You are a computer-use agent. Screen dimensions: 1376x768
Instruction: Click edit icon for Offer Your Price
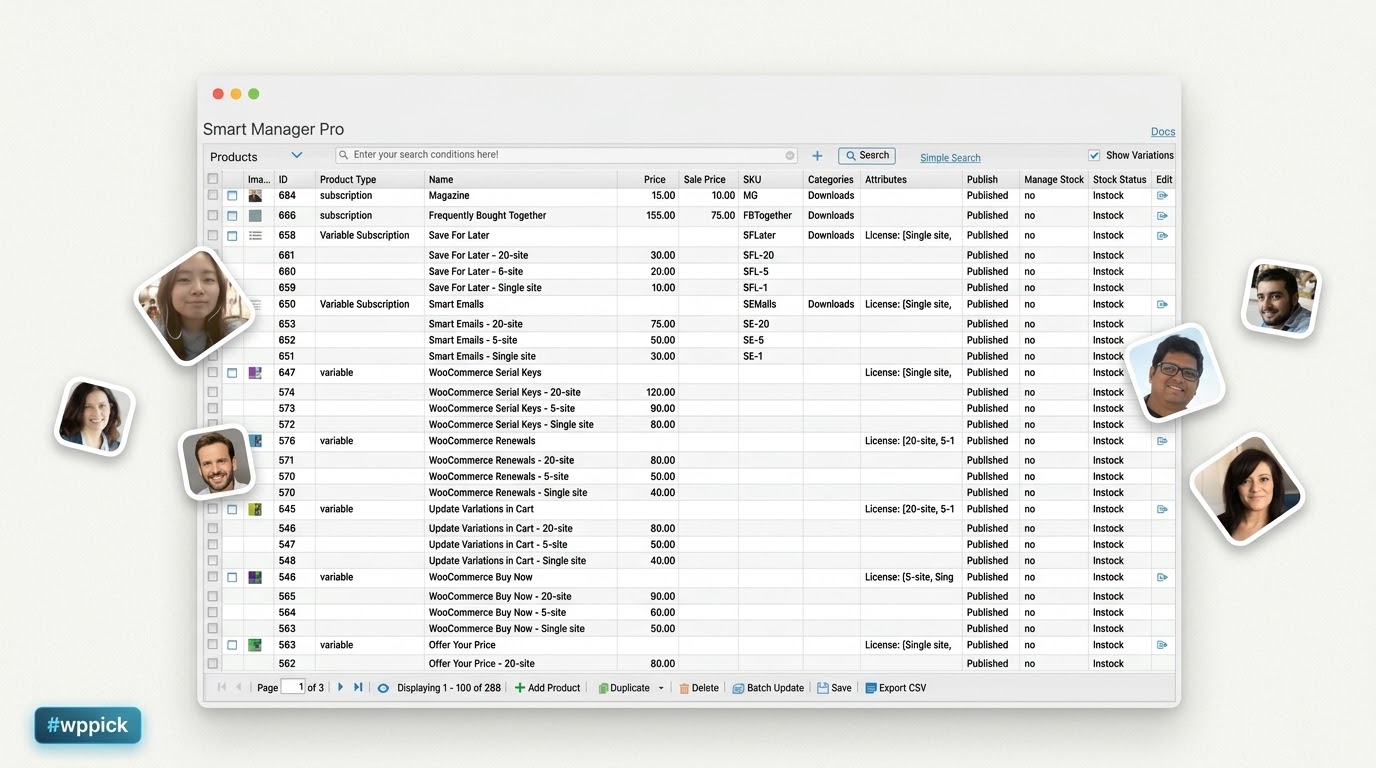pos(1162,645)
